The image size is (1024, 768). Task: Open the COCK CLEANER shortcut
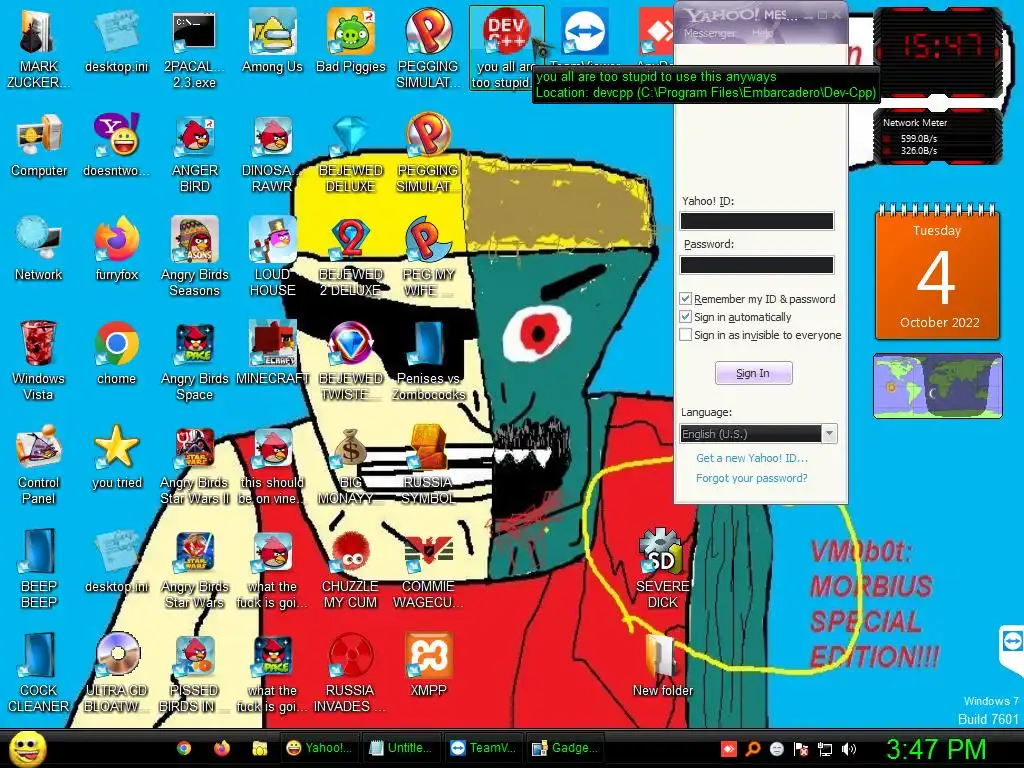(38, 671)
